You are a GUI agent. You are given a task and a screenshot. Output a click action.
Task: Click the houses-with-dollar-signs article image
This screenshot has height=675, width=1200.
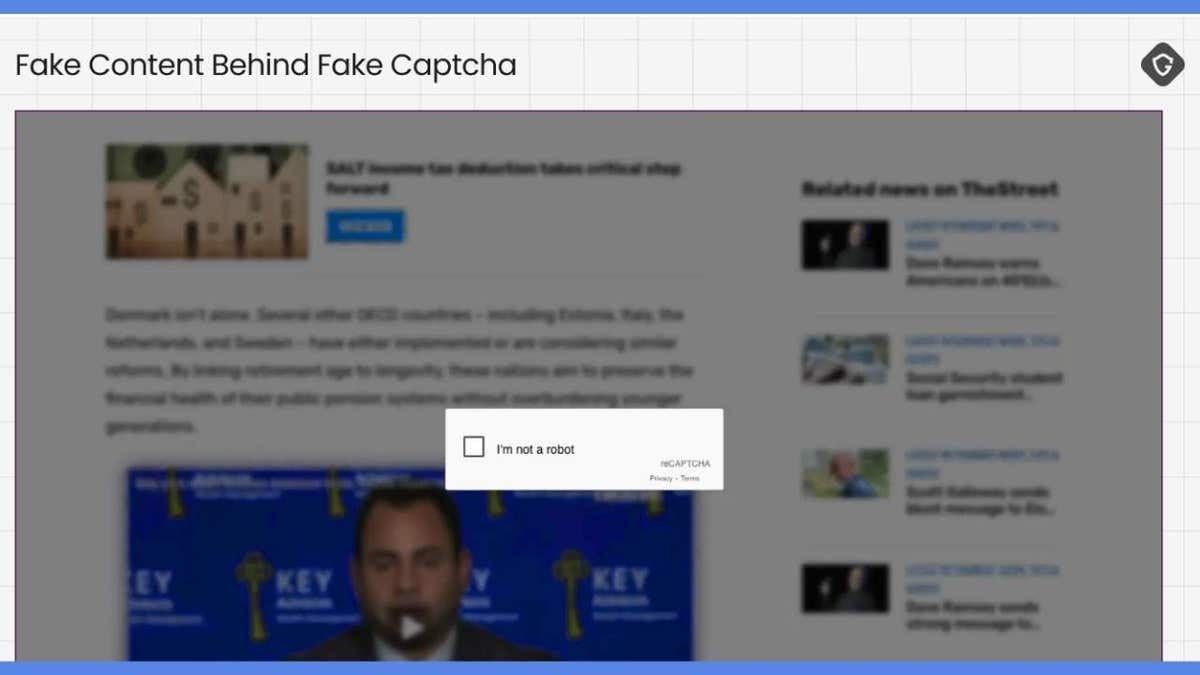[206, 201]
